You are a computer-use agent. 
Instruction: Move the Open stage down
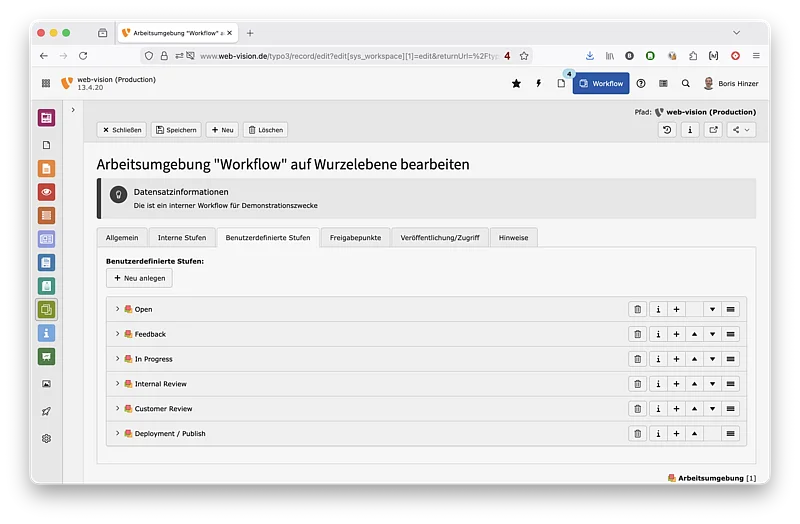point(713,309)
